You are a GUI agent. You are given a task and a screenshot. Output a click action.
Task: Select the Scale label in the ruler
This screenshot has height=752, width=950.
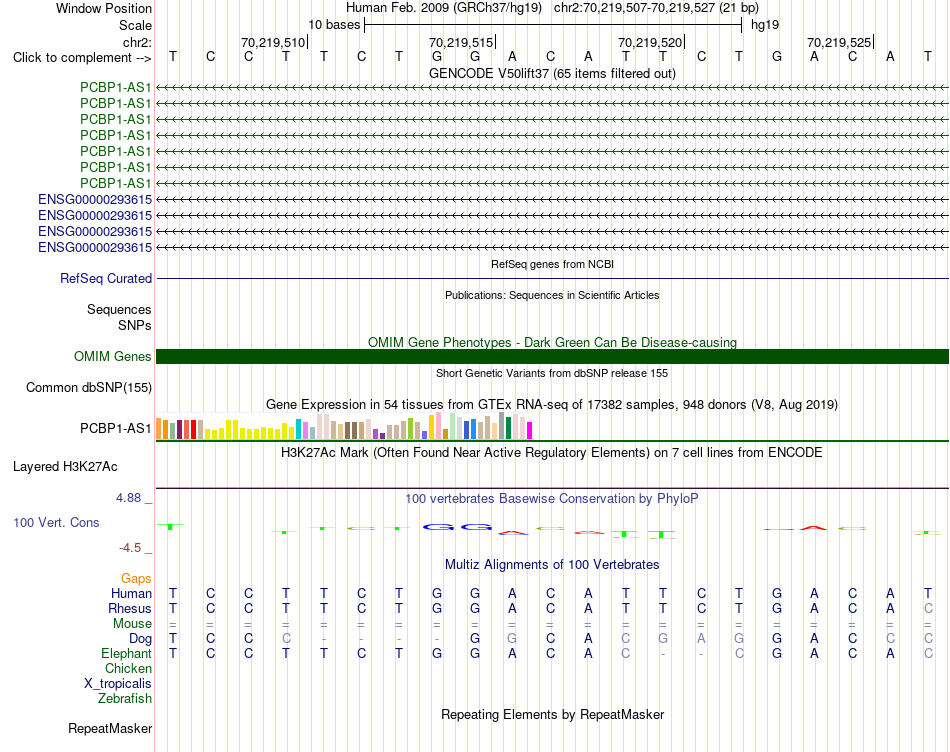135,25
